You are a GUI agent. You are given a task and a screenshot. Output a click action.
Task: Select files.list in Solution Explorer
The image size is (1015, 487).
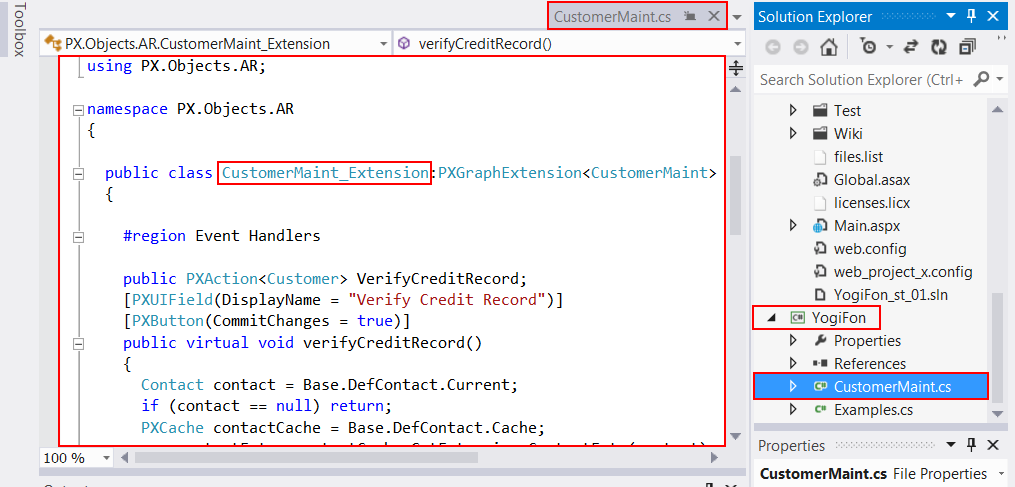coord(858,157)
